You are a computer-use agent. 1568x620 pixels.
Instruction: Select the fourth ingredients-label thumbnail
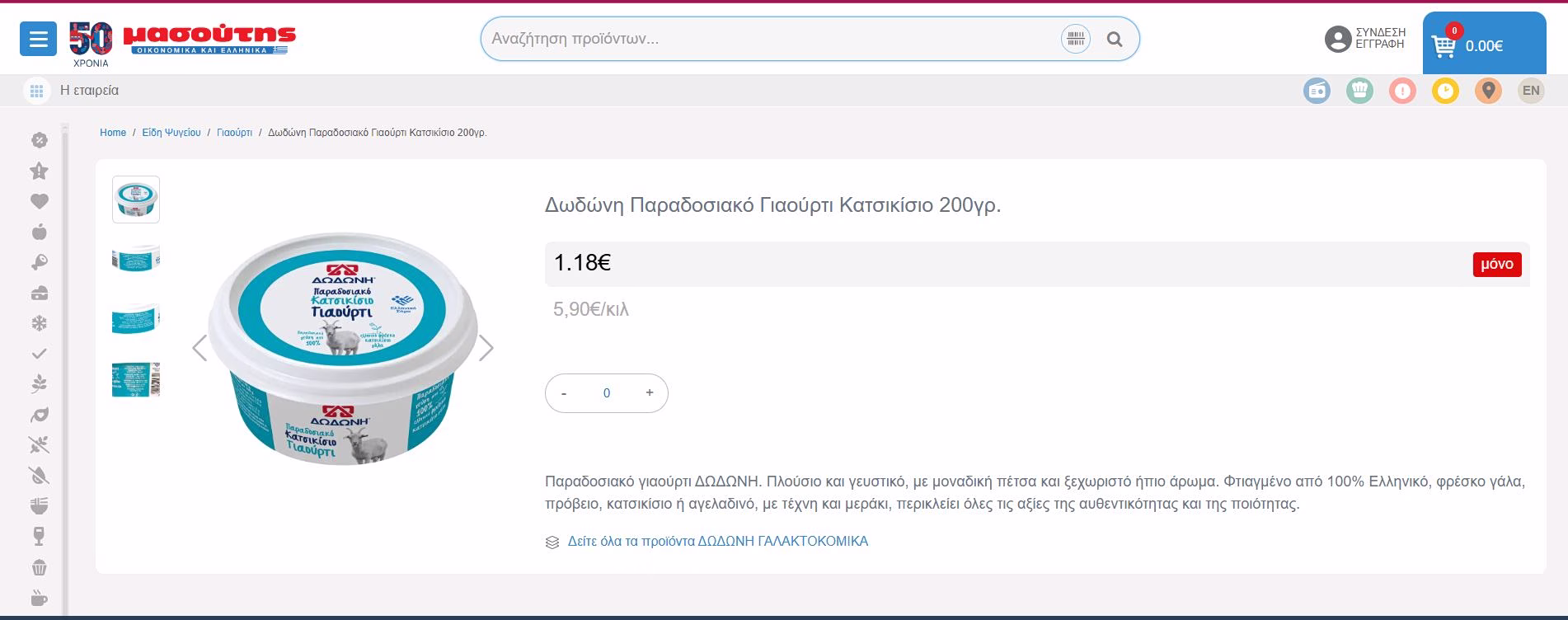click(136, 379)
